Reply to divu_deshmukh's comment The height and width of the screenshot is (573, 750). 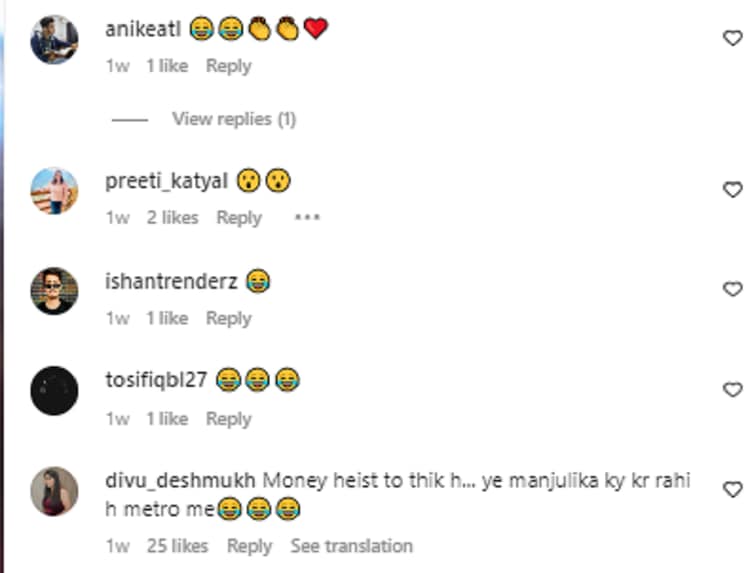(x=250, y=546)
